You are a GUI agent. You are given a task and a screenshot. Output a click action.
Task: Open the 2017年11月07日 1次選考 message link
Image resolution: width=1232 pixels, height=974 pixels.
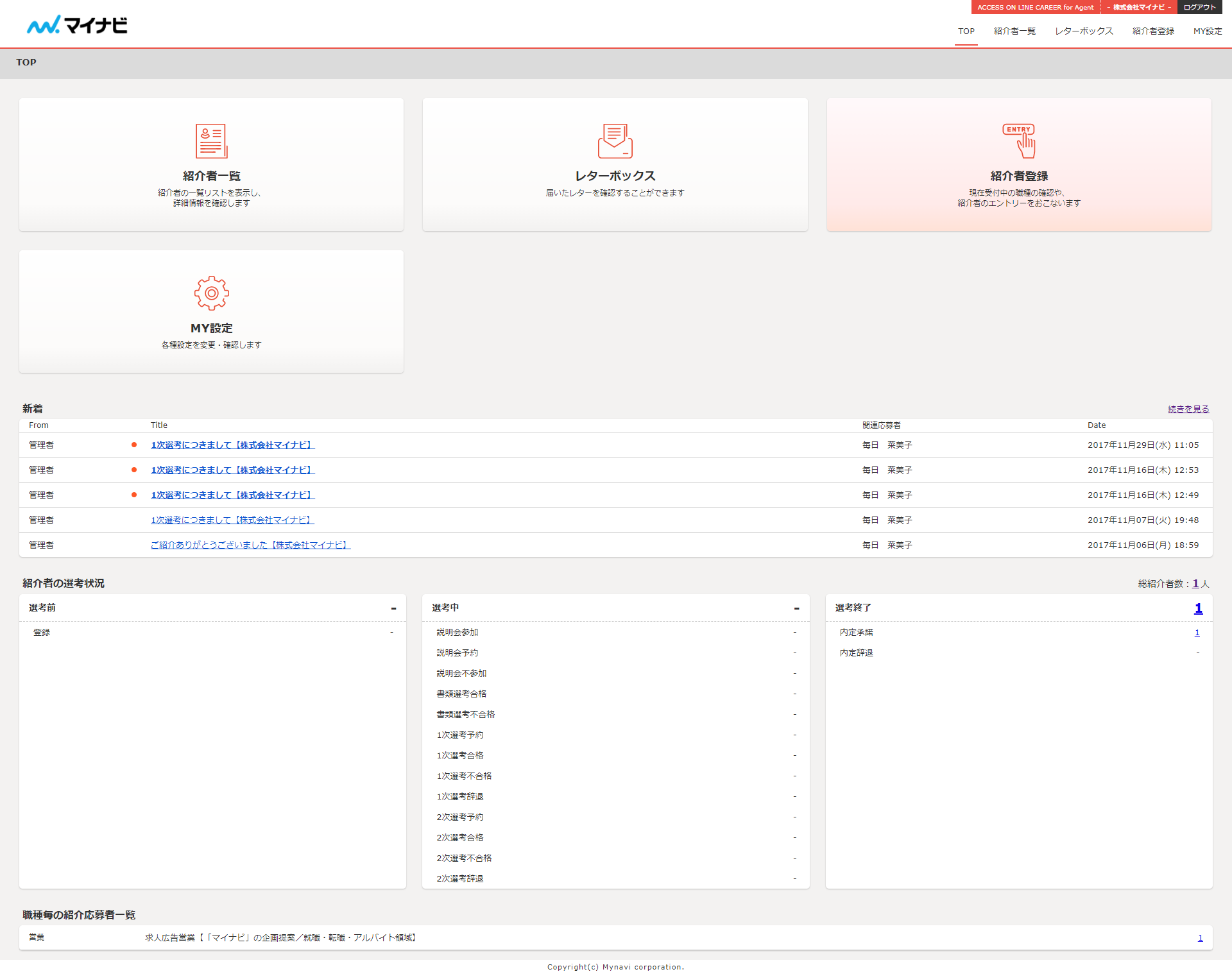(232, 520)
